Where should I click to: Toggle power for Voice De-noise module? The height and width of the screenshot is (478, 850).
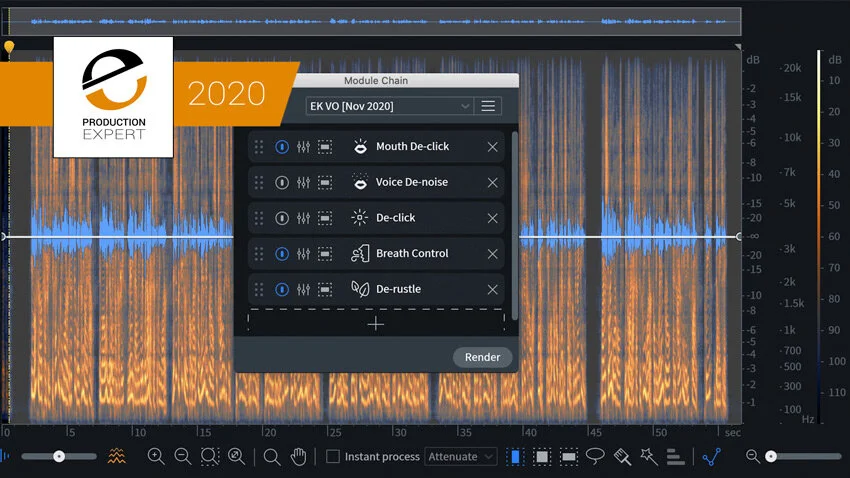282,182
